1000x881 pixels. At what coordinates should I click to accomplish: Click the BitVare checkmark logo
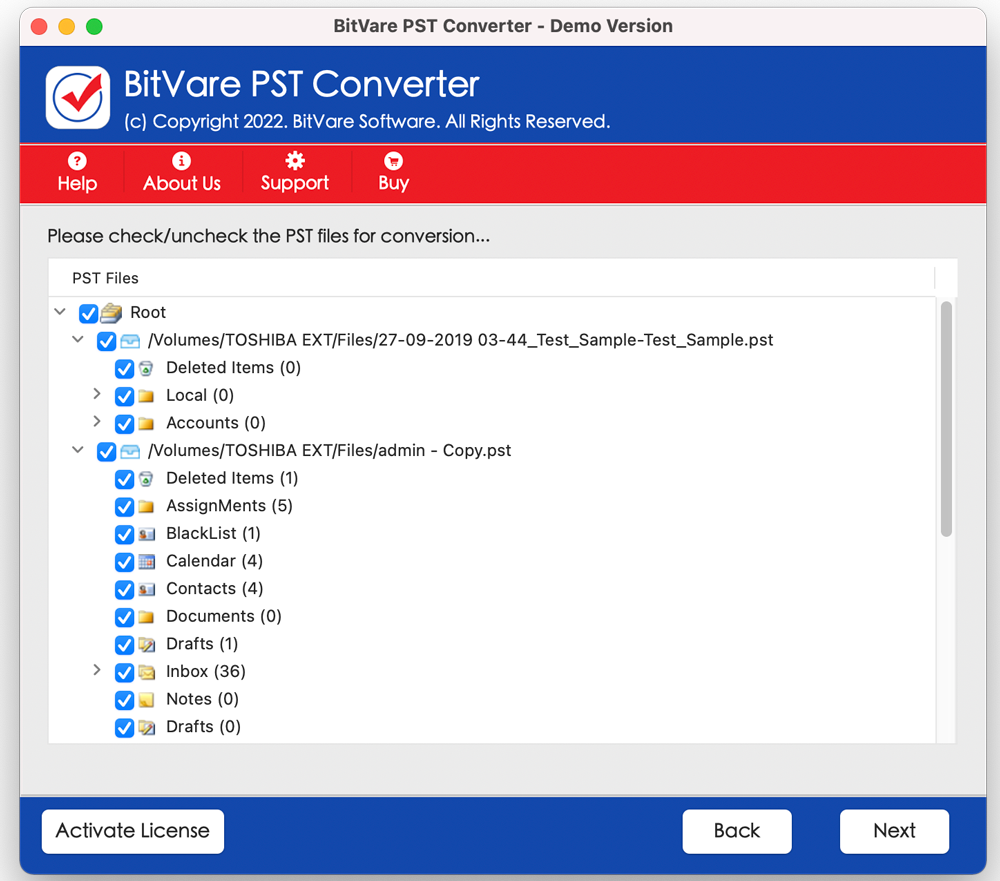coord(78,98)
